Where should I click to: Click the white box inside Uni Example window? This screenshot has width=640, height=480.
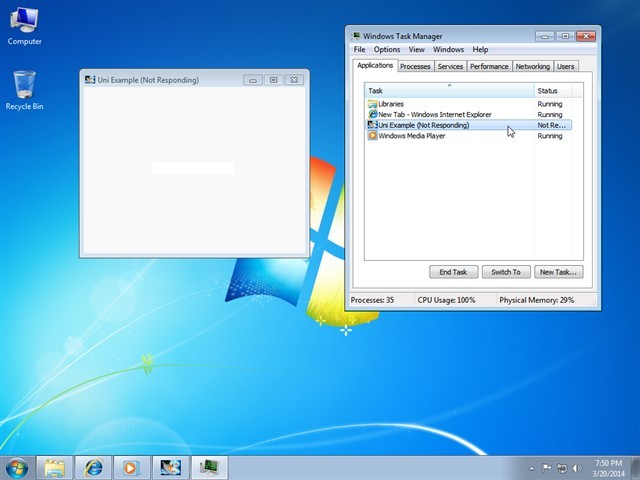[193, 168]
